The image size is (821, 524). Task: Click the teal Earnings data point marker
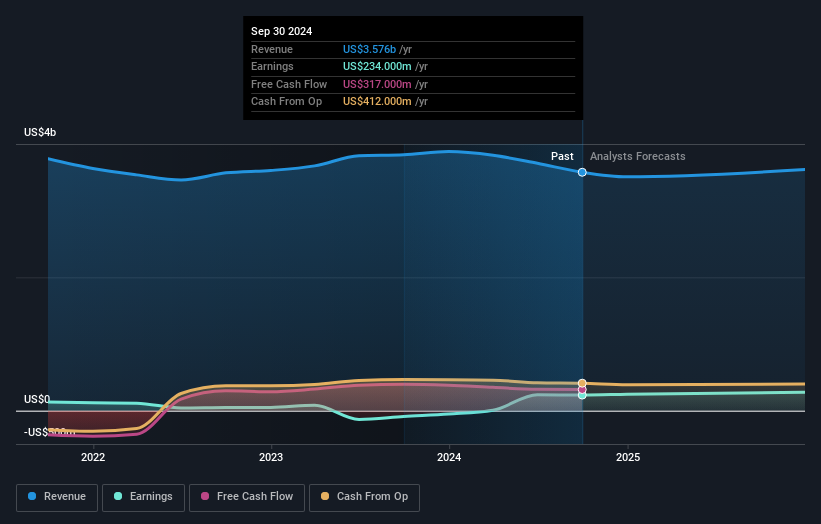pos(582,395)
